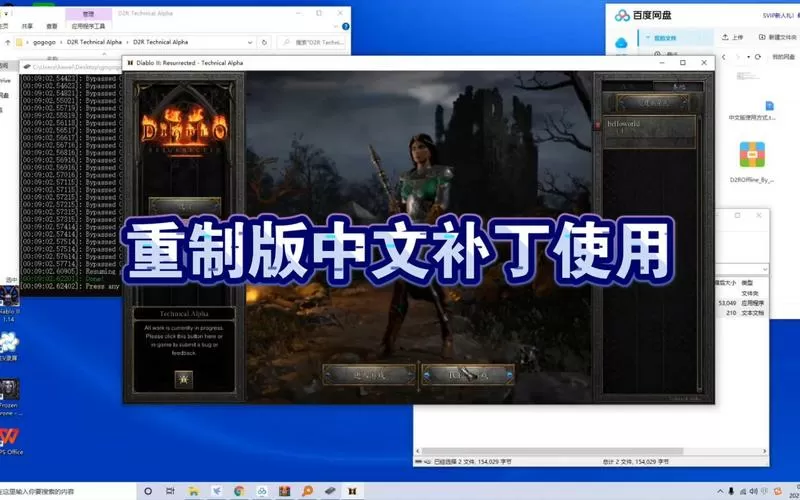This screenshot has height=500, width=800.
Task: Click the 上传 upload button in Baidu Netdisk
Action: point(733,37)
